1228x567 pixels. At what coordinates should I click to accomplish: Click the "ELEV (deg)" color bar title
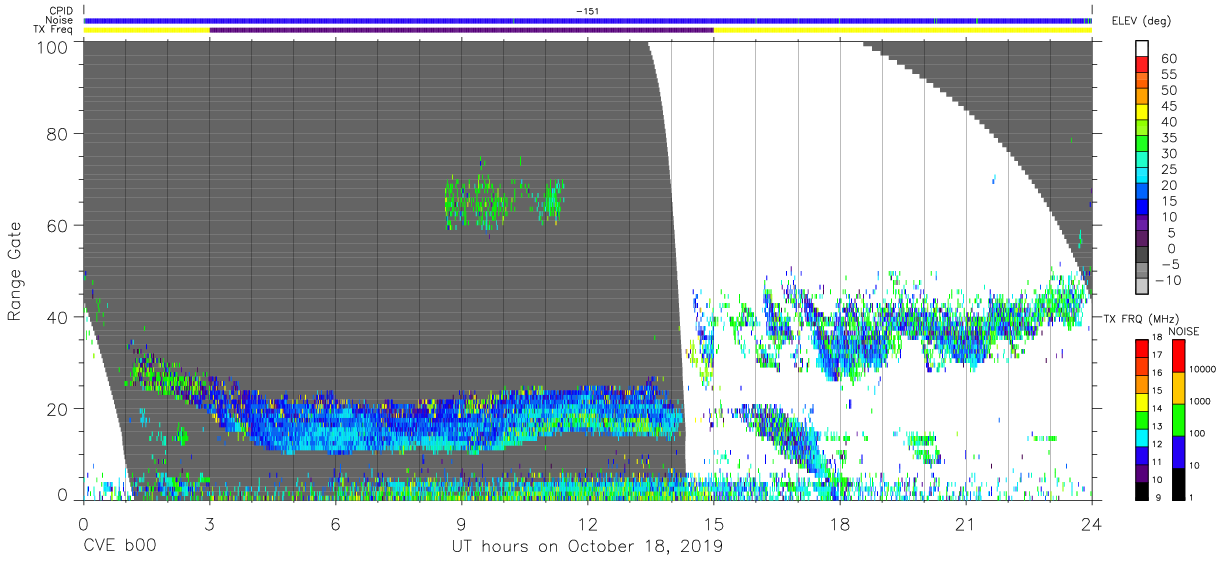click(x=1142, y=20)
